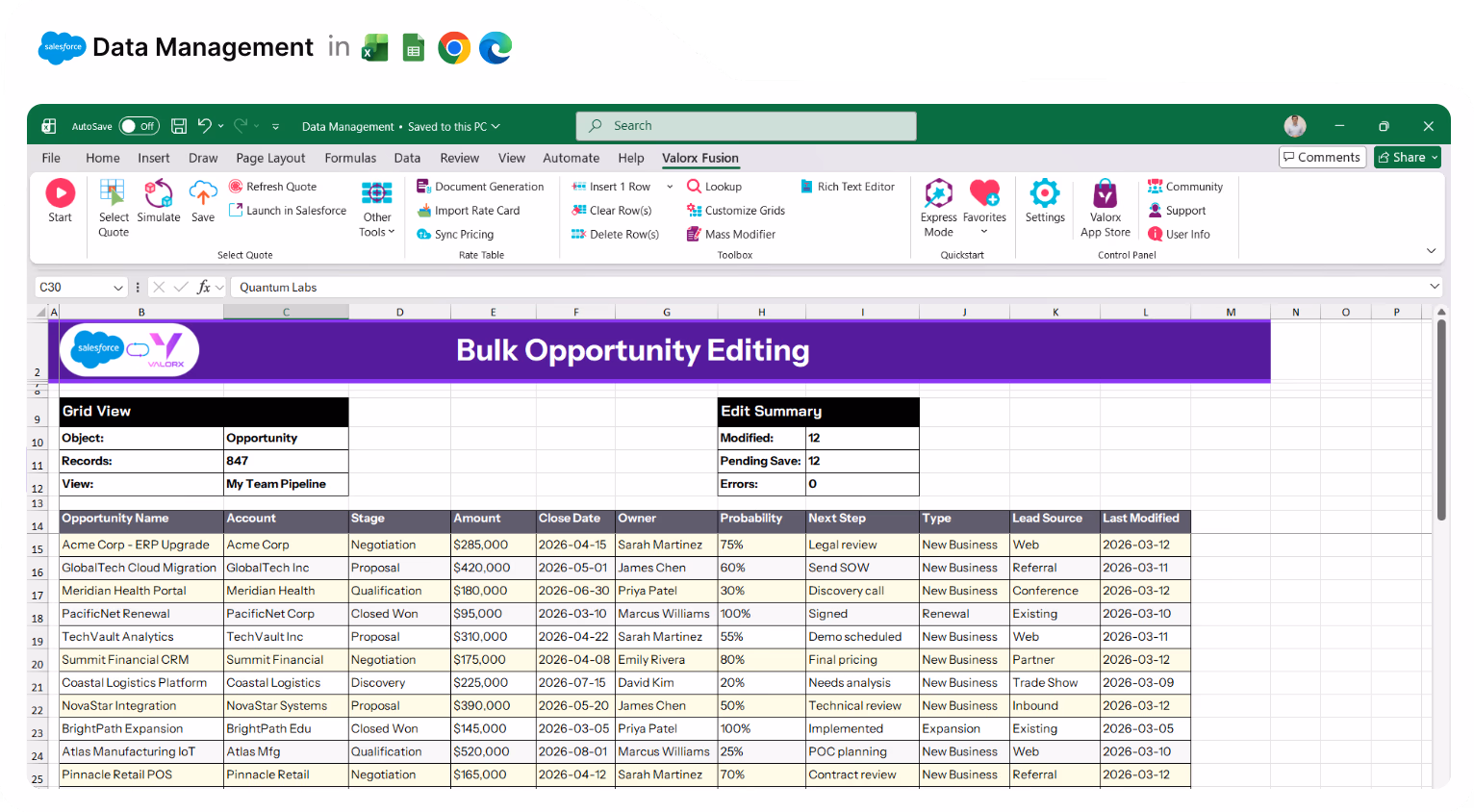Expand the formula bar
This screenshot has height=812, width=1474.
click(1435, 287)
